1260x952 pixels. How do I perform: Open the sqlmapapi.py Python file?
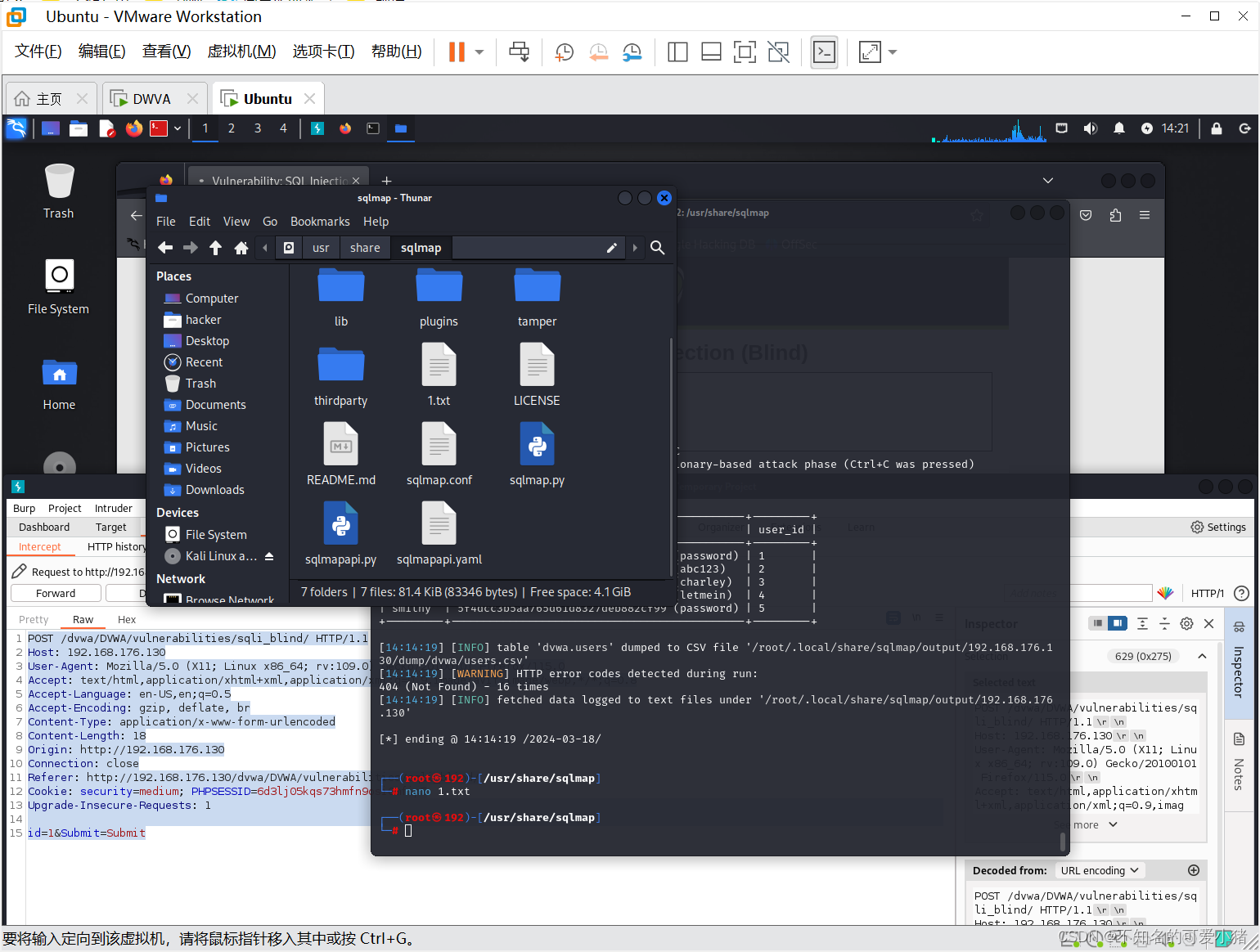point(340,533)
